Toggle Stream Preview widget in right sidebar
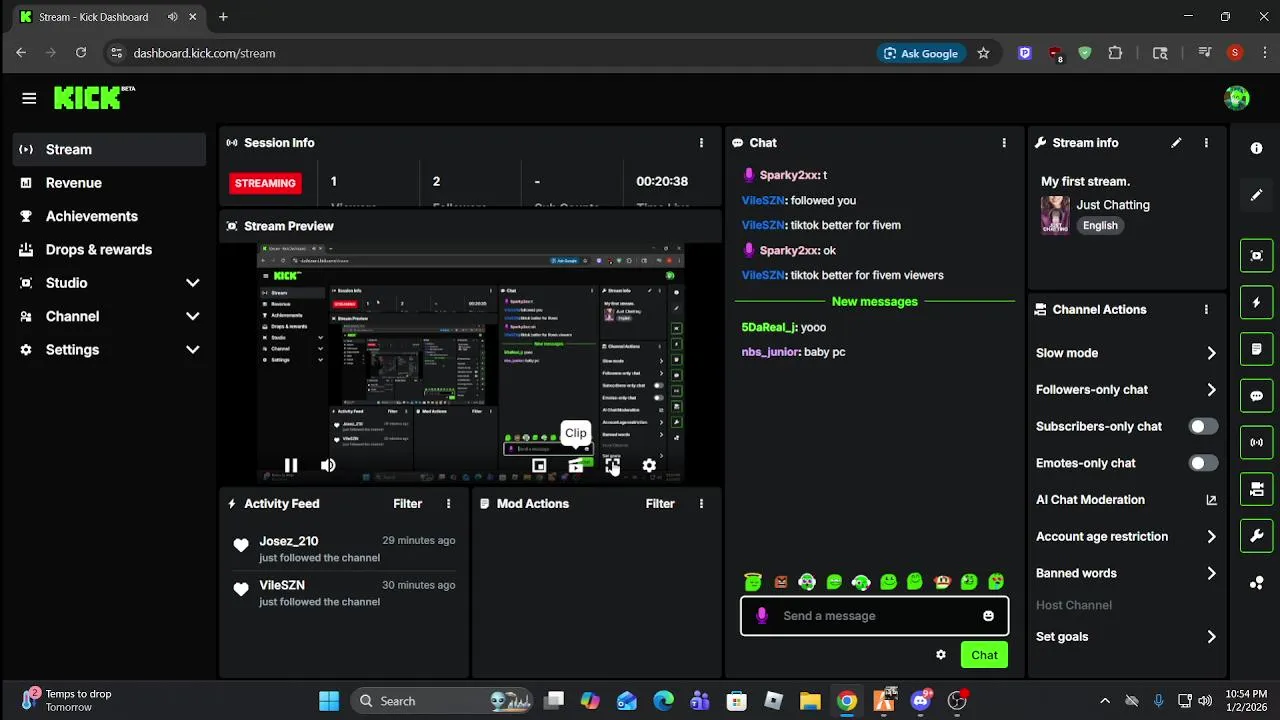Image resolution: width=1280 pixels, height=720 pixels. [x=1257, y=255]
